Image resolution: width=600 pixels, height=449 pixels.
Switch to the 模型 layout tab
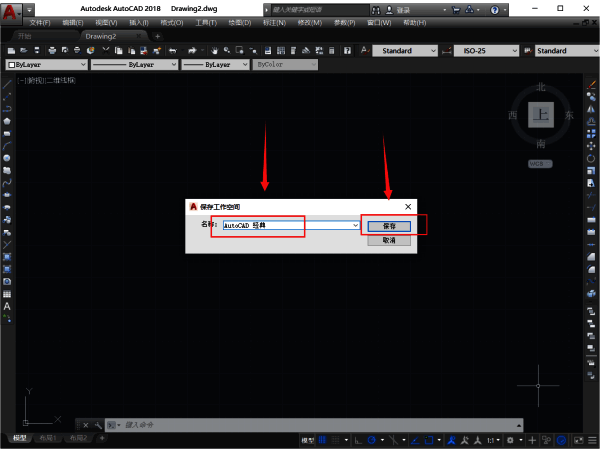(20, 438)
